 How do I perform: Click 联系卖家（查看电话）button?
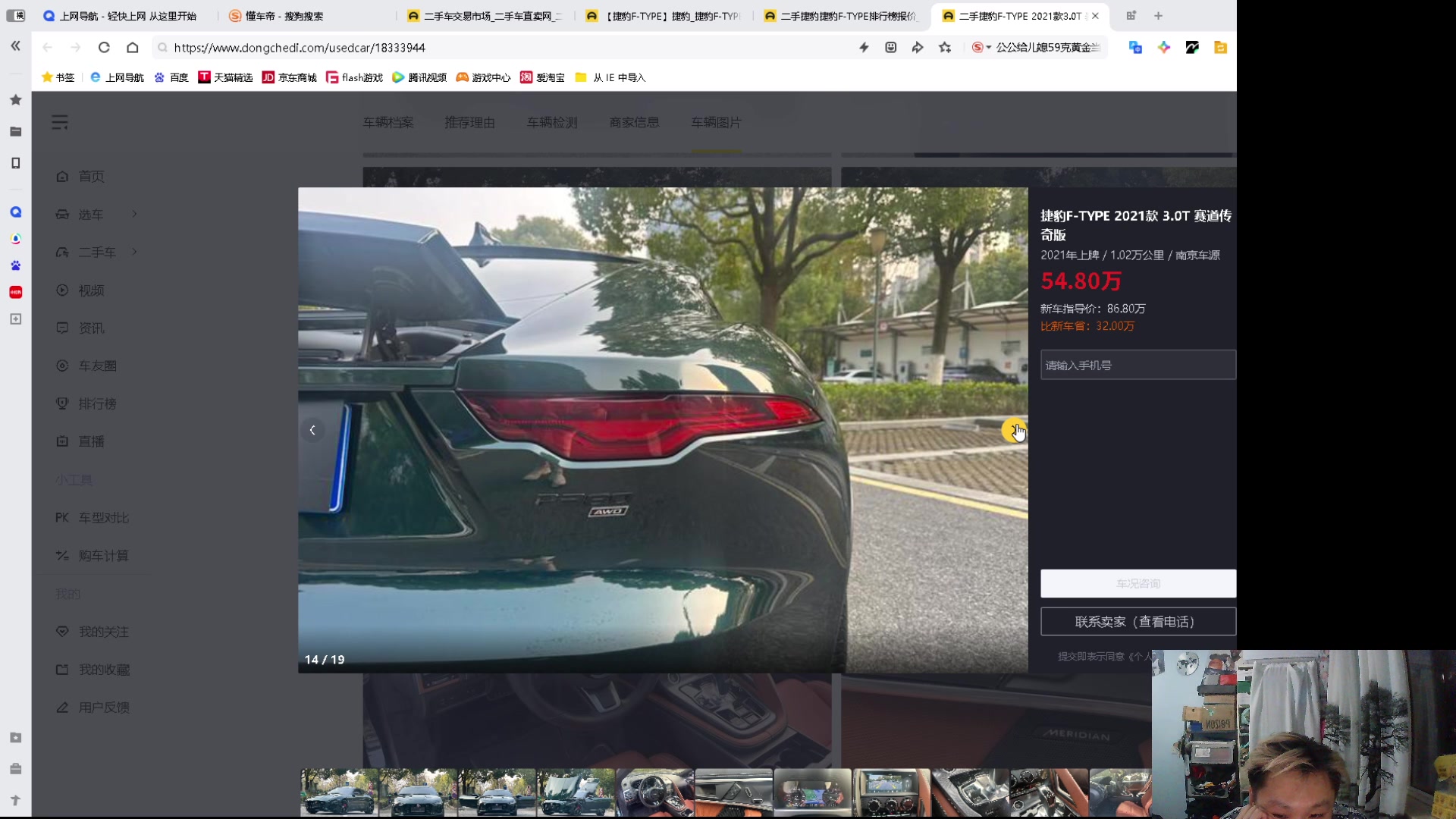click(1137, 622)
